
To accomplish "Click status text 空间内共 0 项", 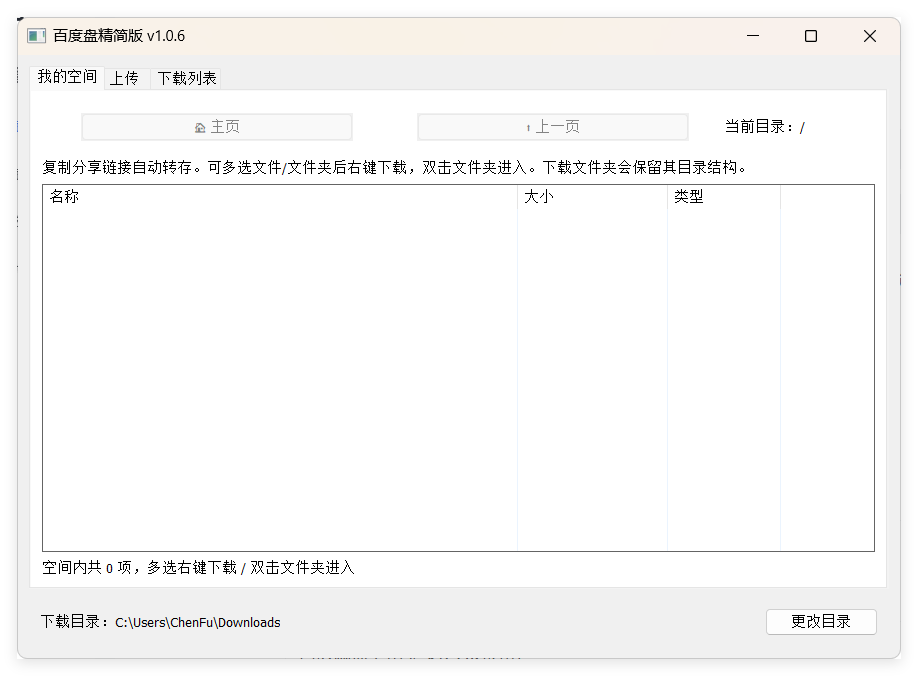I will coord(86,568).
